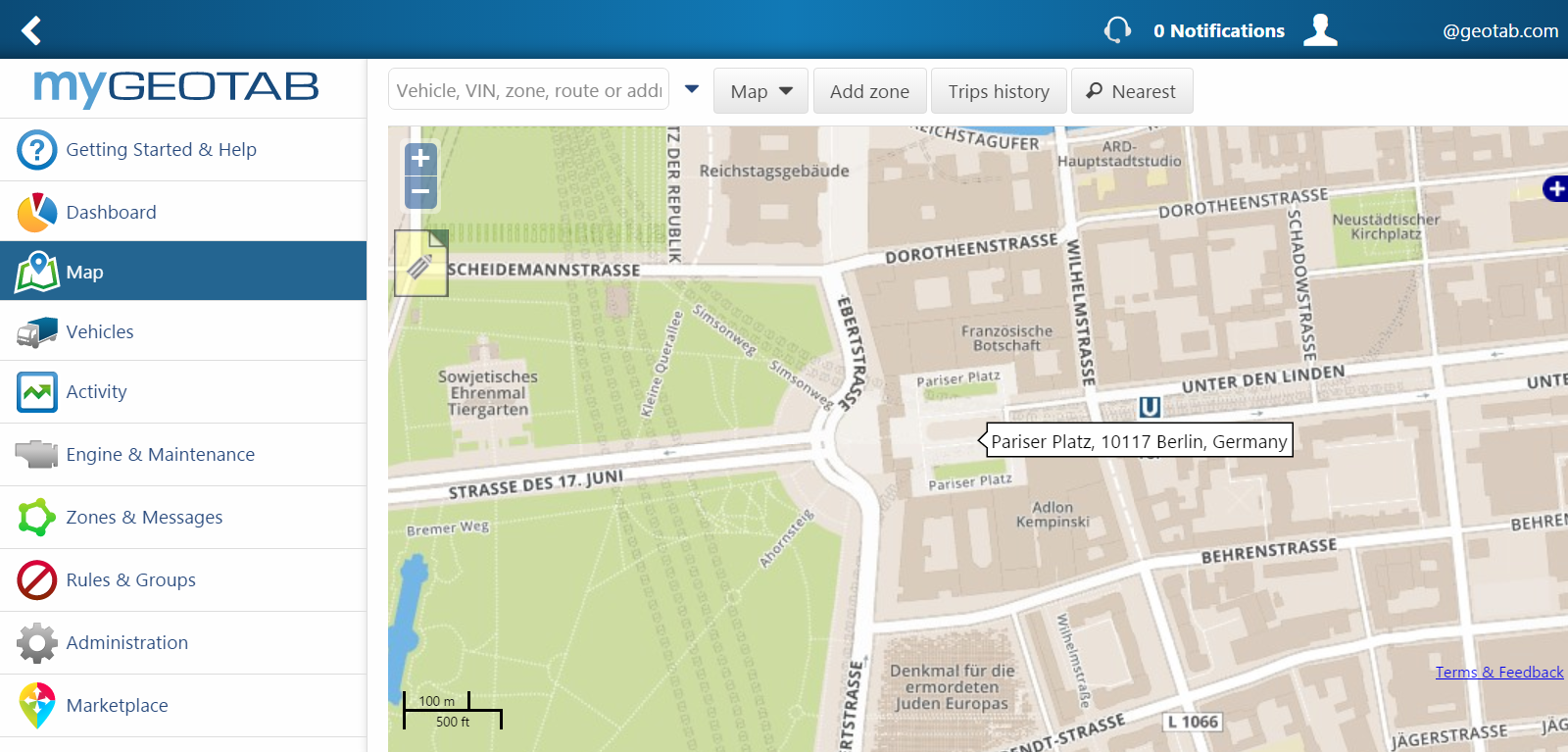Click the Rules & Groups prohibition icon
The height and width of the screenshot is (752, 1568).
click(36, 580)
